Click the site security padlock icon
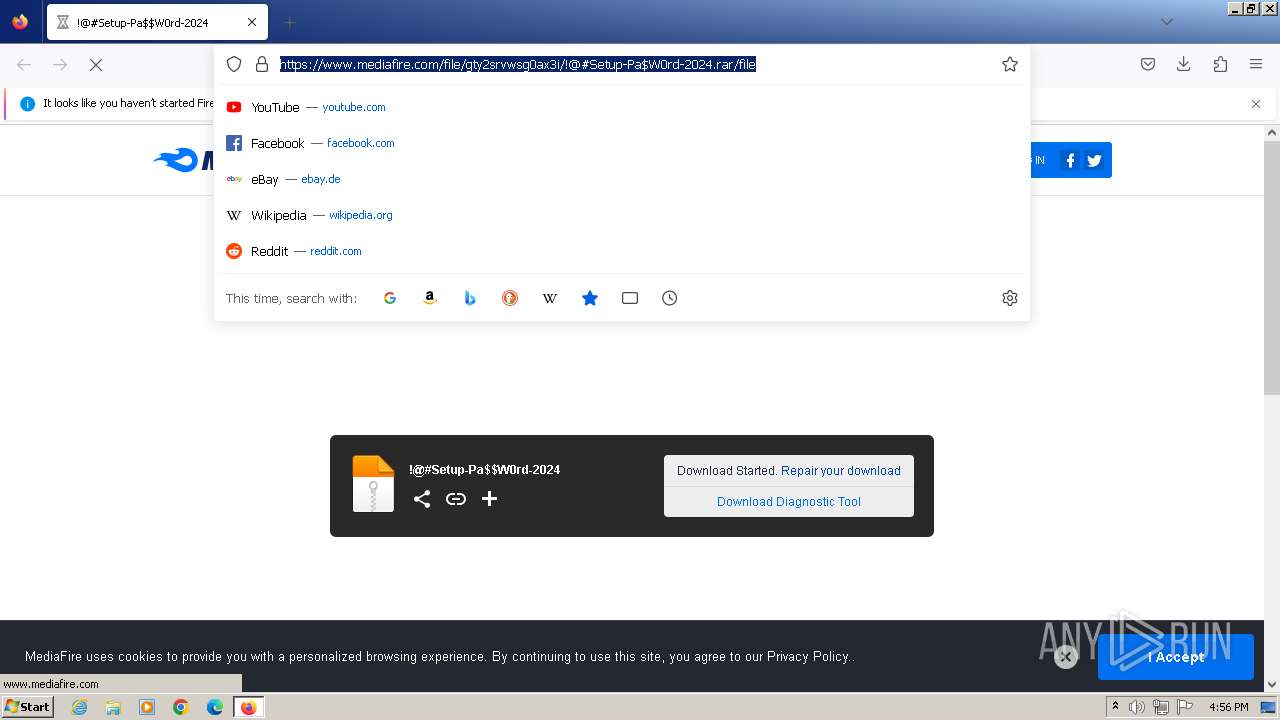This screenshot has height=720, width=1280. click(262, 64)
